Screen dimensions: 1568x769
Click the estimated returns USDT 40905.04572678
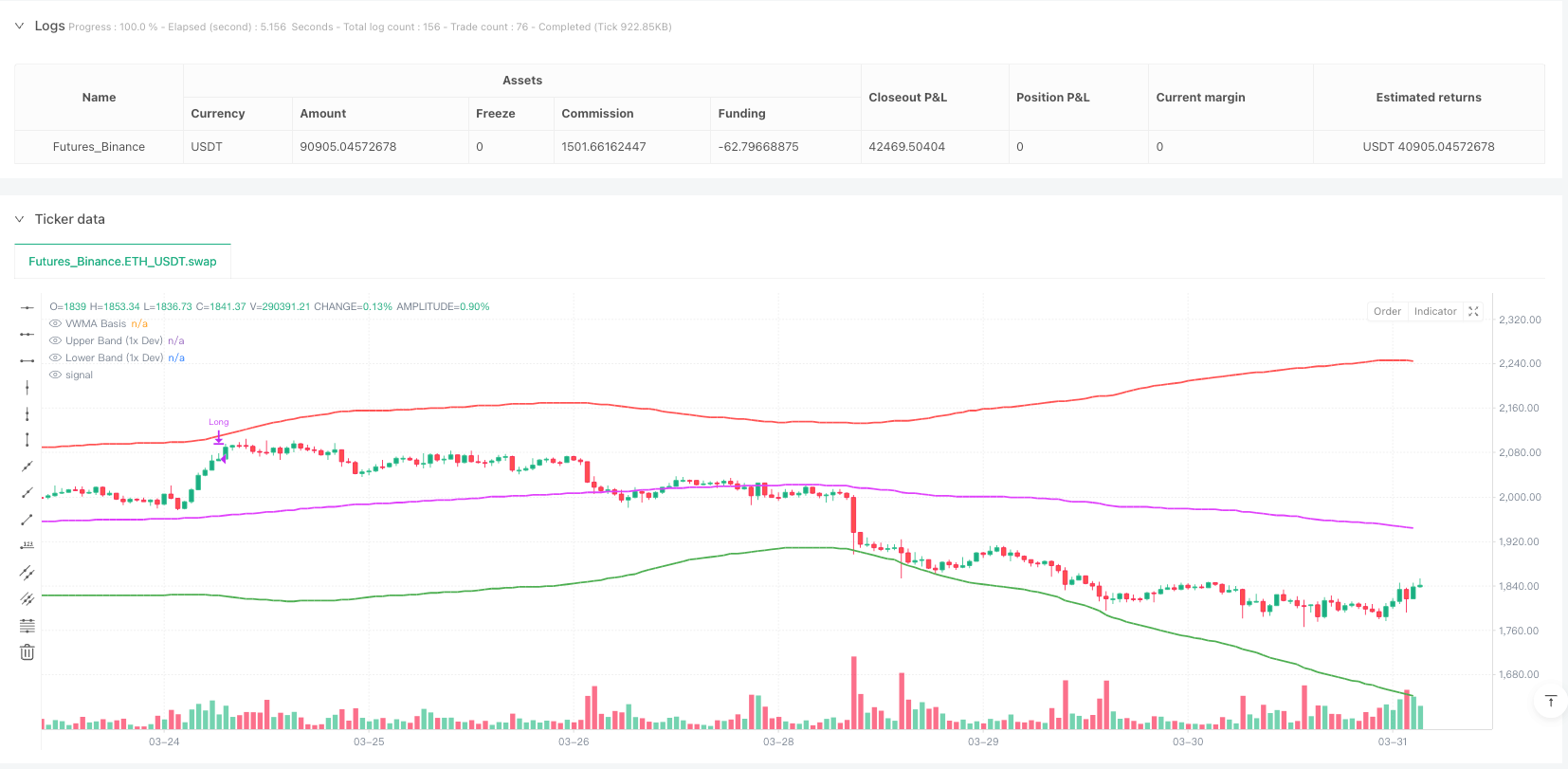pyautogui.click(x=1429, y=147)
